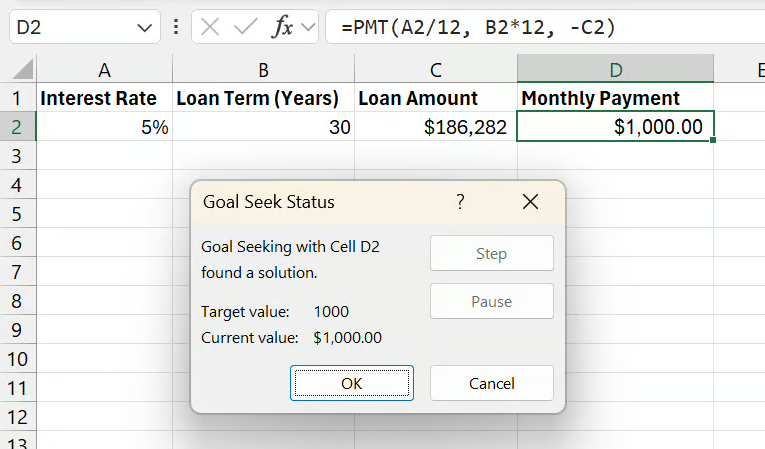This screenshot has width=765, height=449.
Task: Click the Insert Function fx icon
Action: [x=283, y=27]
